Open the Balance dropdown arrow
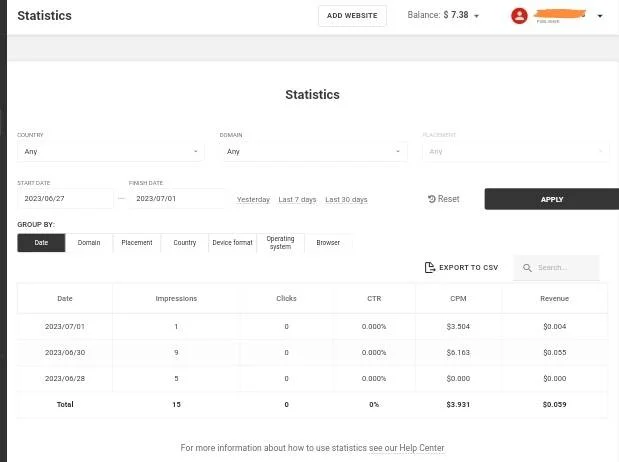 tap(476, 16)
